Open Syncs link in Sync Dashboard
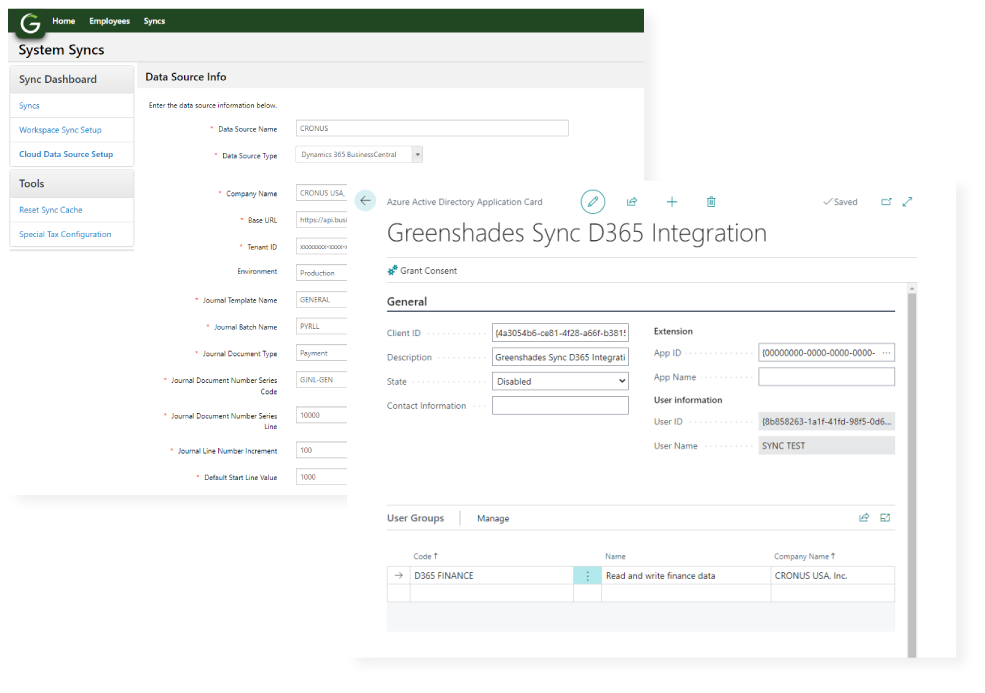Viewport: 985px width, 693px height. pyautogui.click(x=29, y=106)
